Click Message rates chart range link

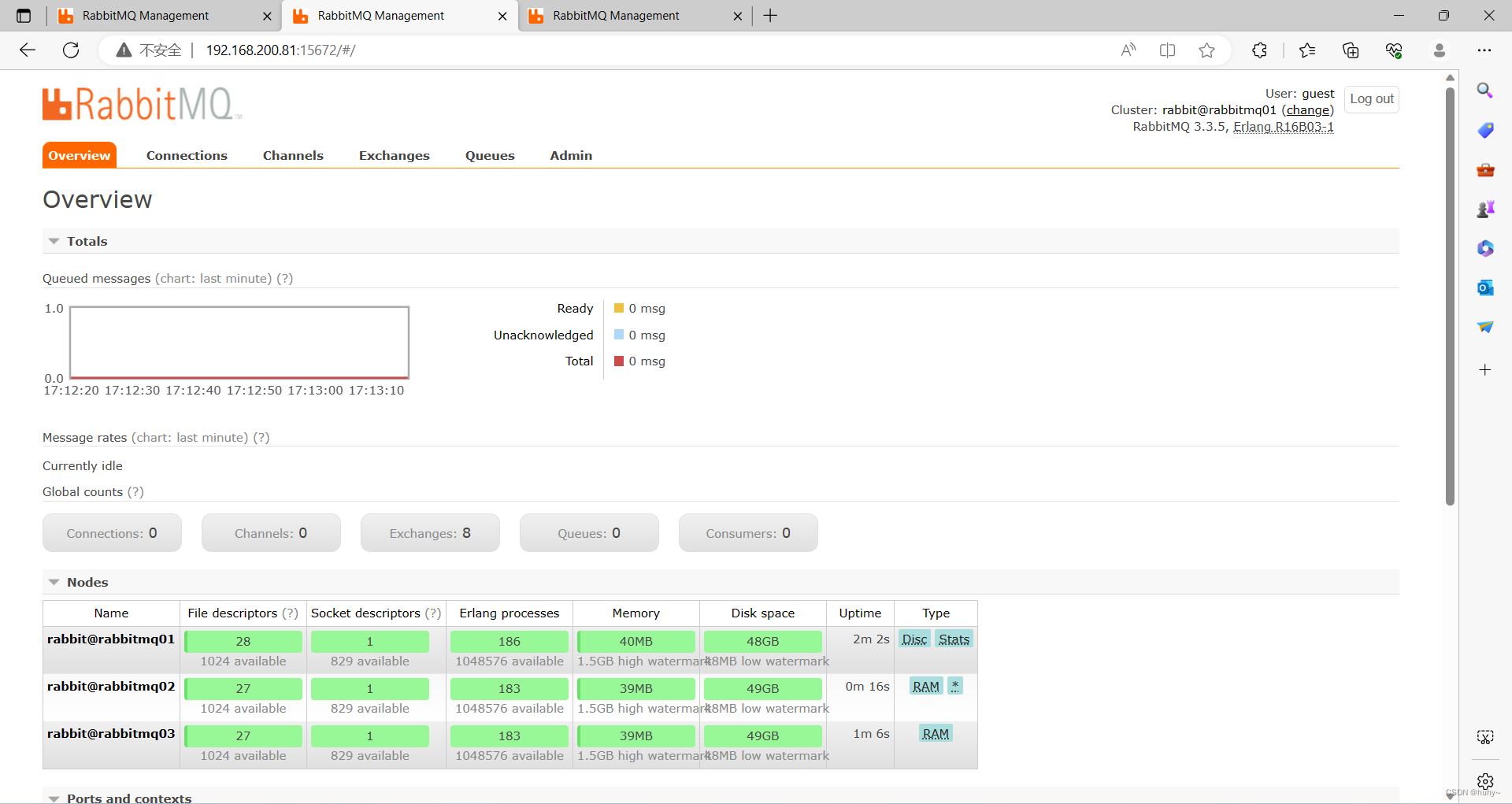click(x=190, y=438)
